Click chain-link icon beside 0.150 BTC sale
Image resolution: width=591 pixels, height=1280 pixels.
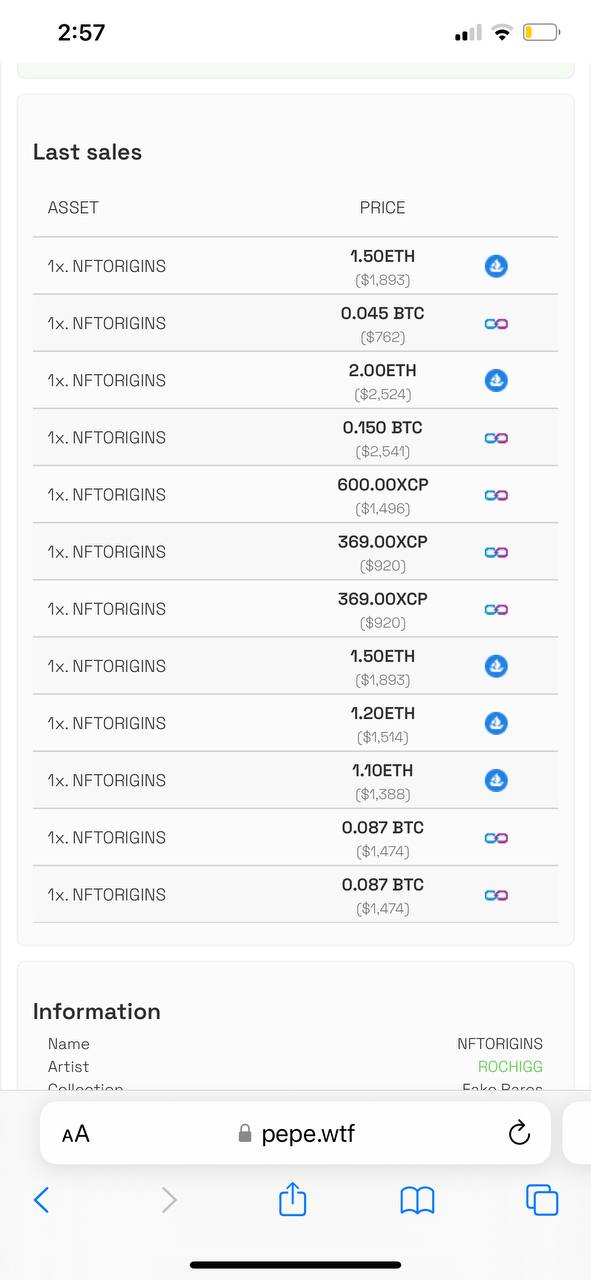(x=496, y=437)
